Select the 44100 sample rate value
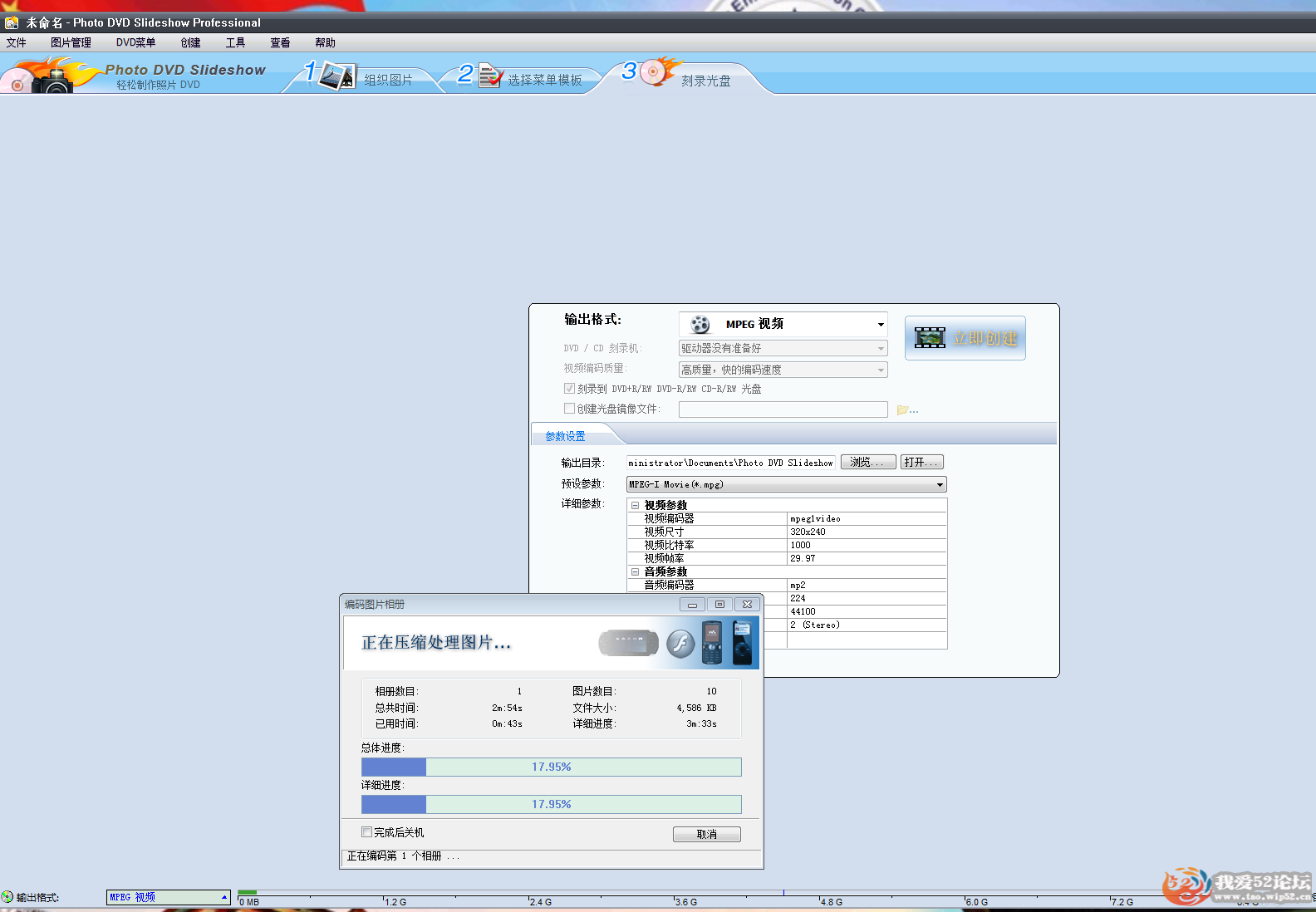 [x=867, y=611]
